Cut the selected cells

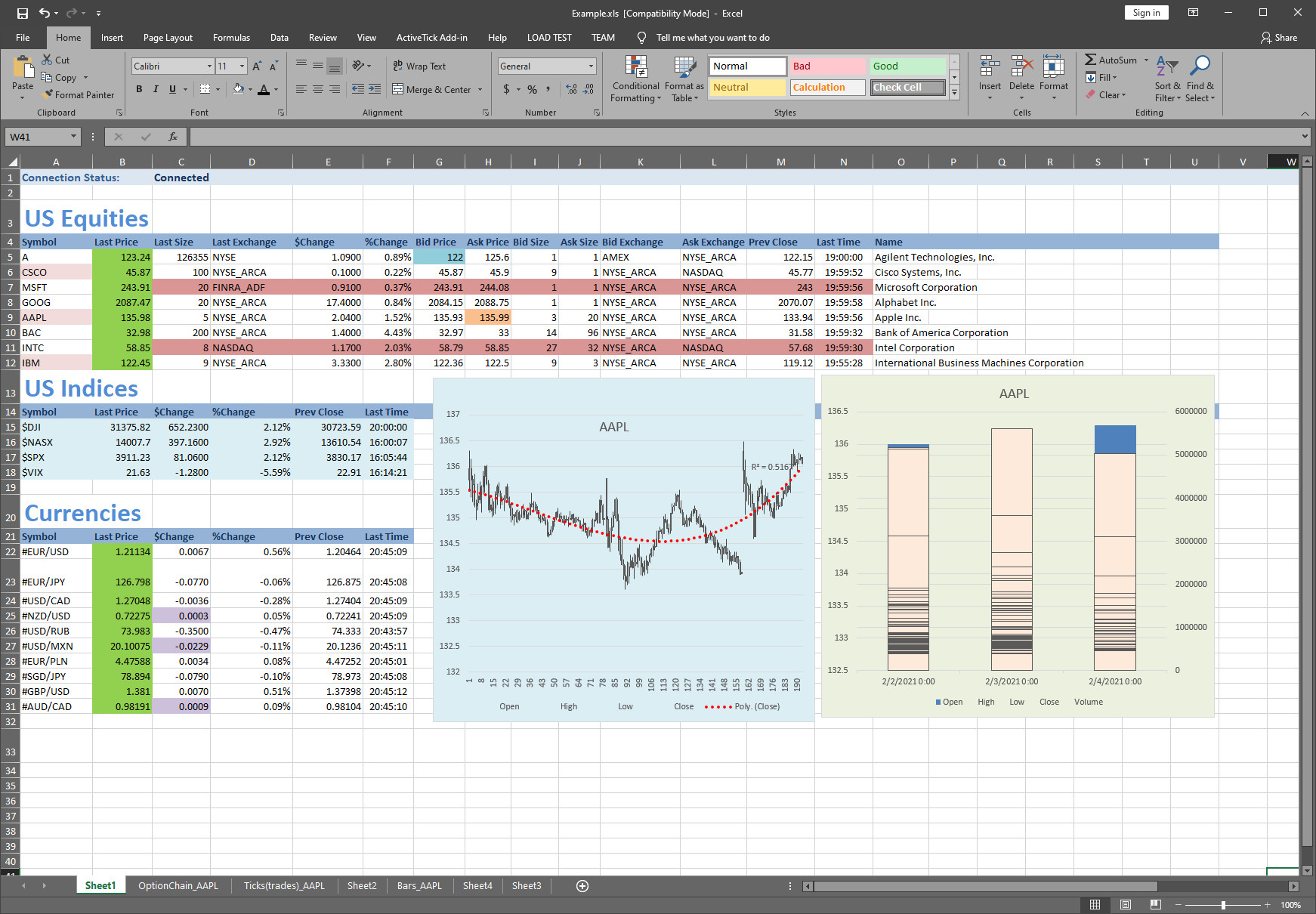(56, 60)
